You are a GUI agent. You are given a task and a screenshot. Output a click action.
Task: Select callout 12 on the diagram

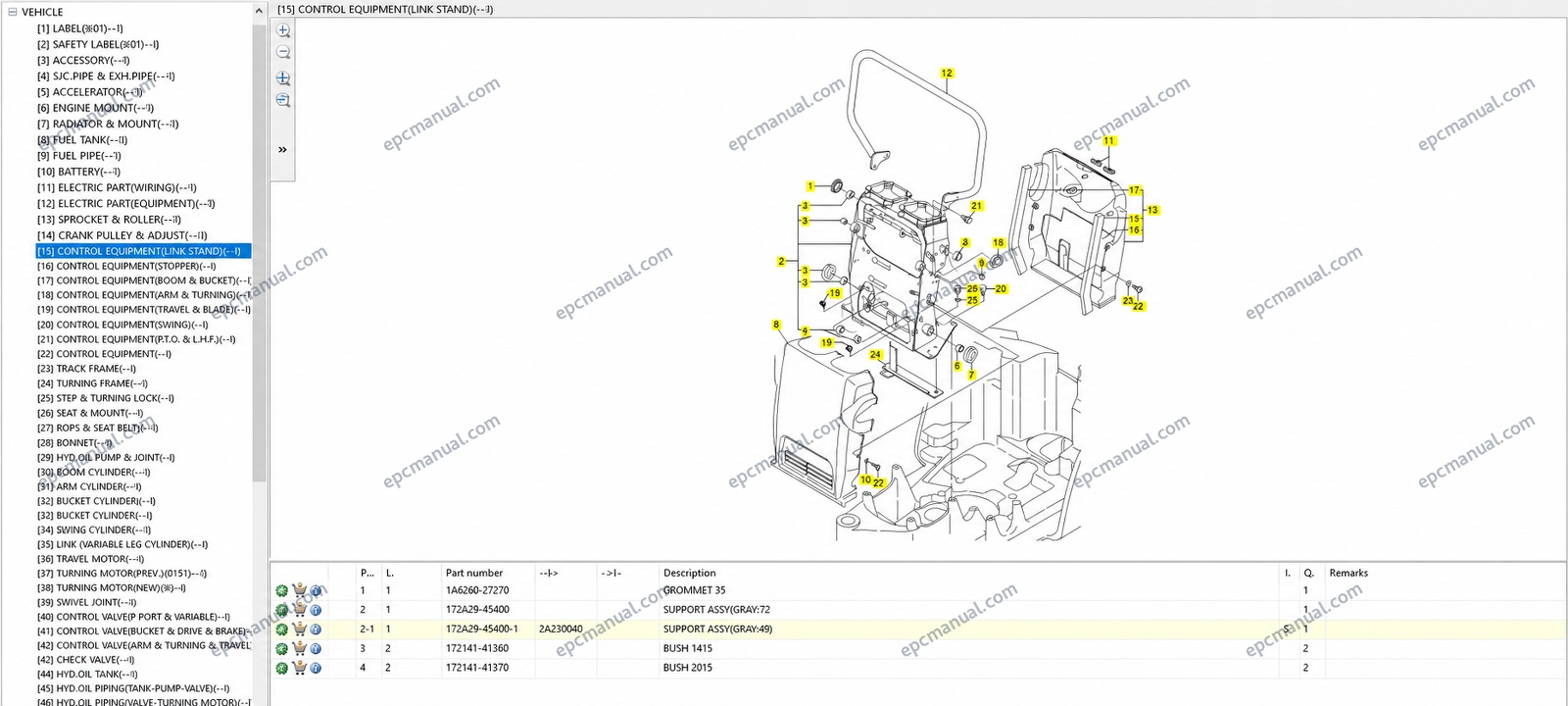[947, 73]
